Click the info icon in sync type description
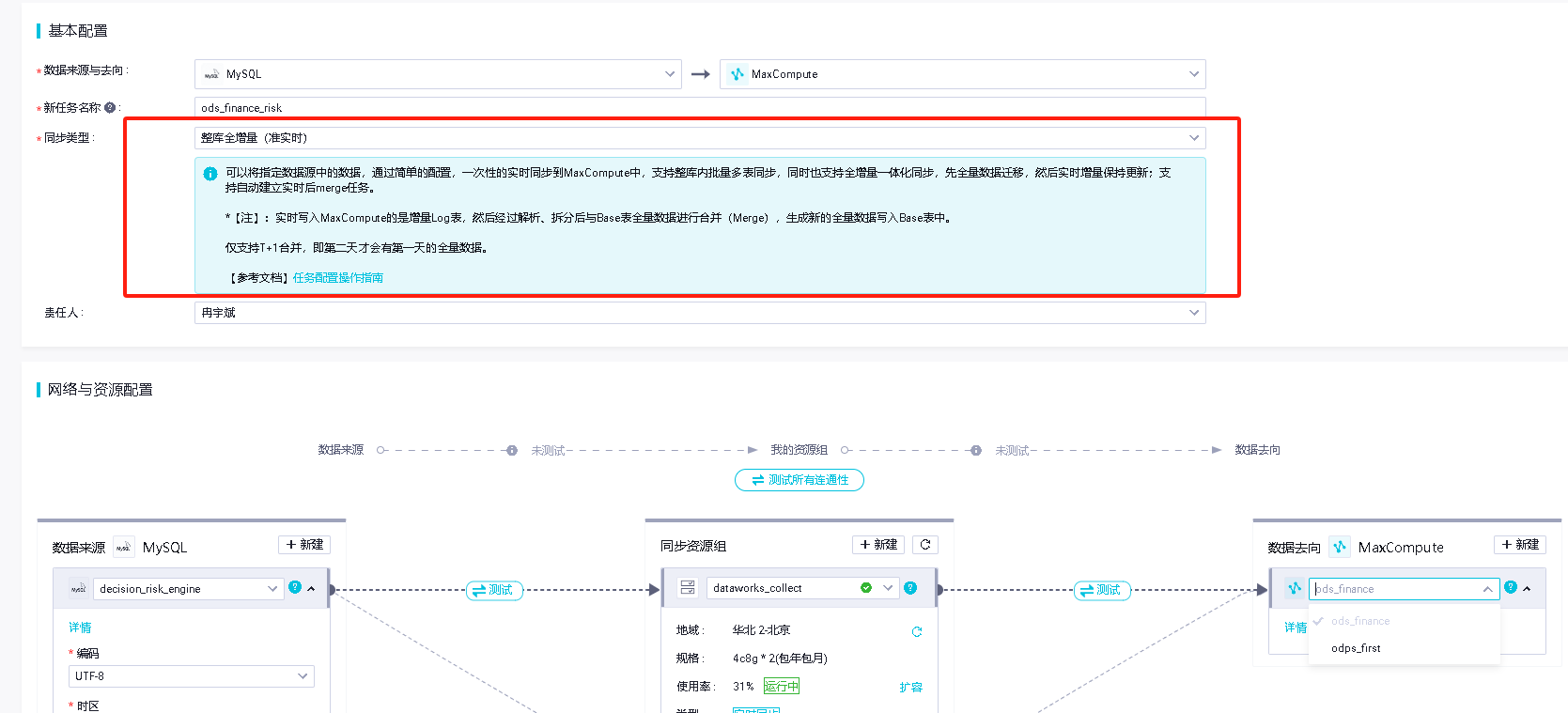Image resolution: width=1568 pixels, height=713 pixels. tap(210, 174)
